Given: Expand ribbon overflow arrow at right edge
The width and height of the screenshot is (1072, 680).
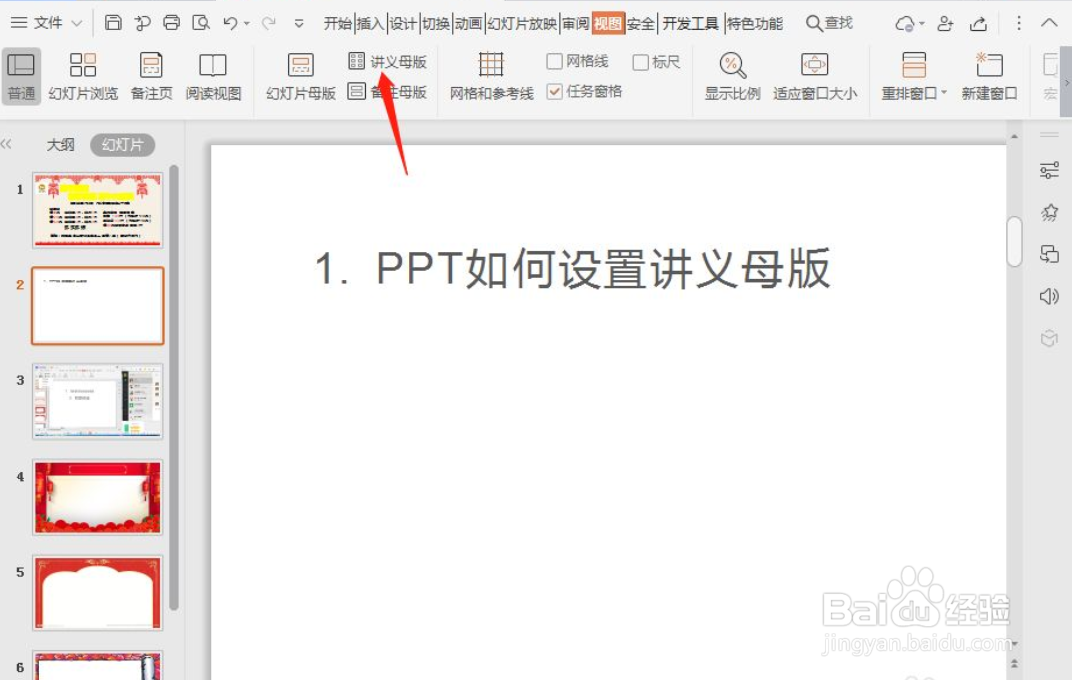Looking at the screenshot, I should click(1066, 82).
